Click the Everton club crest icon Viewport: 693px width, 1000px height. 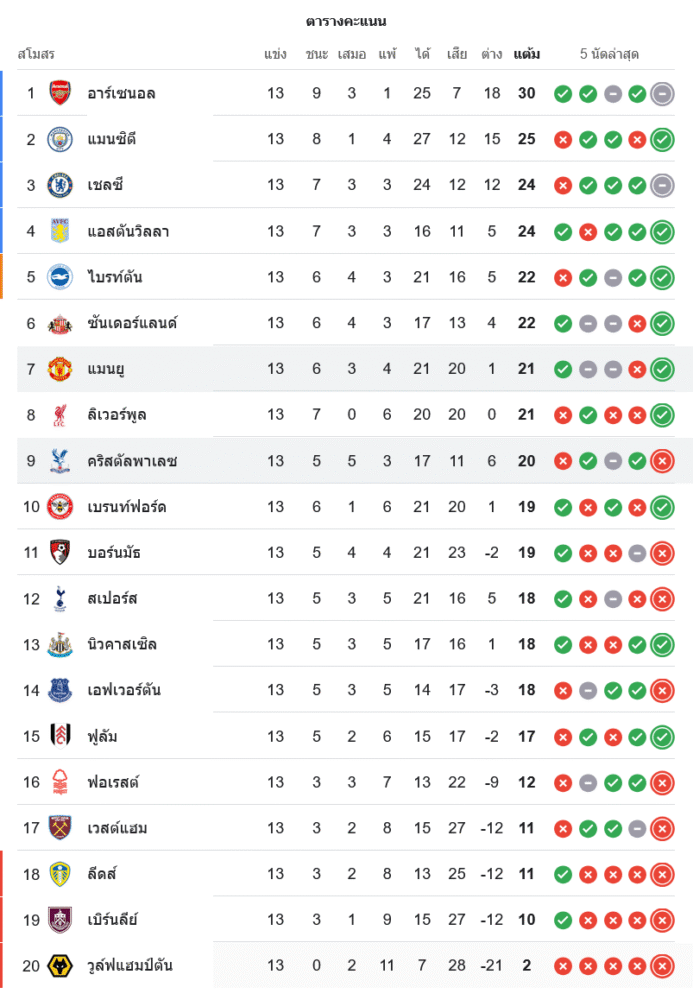click(60, 690)
